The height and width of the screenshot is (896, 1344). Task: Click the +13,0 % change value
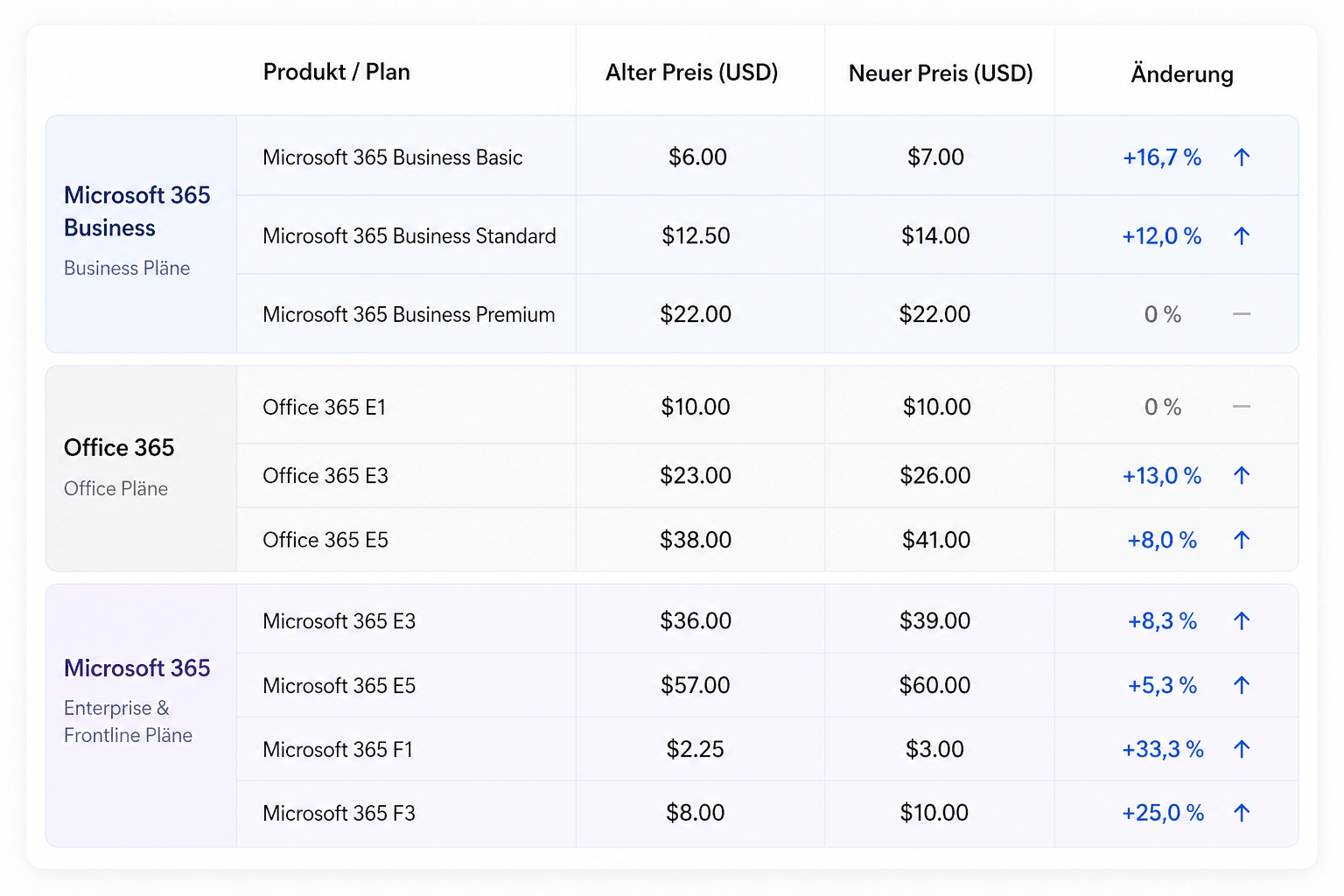(1162, 476)
